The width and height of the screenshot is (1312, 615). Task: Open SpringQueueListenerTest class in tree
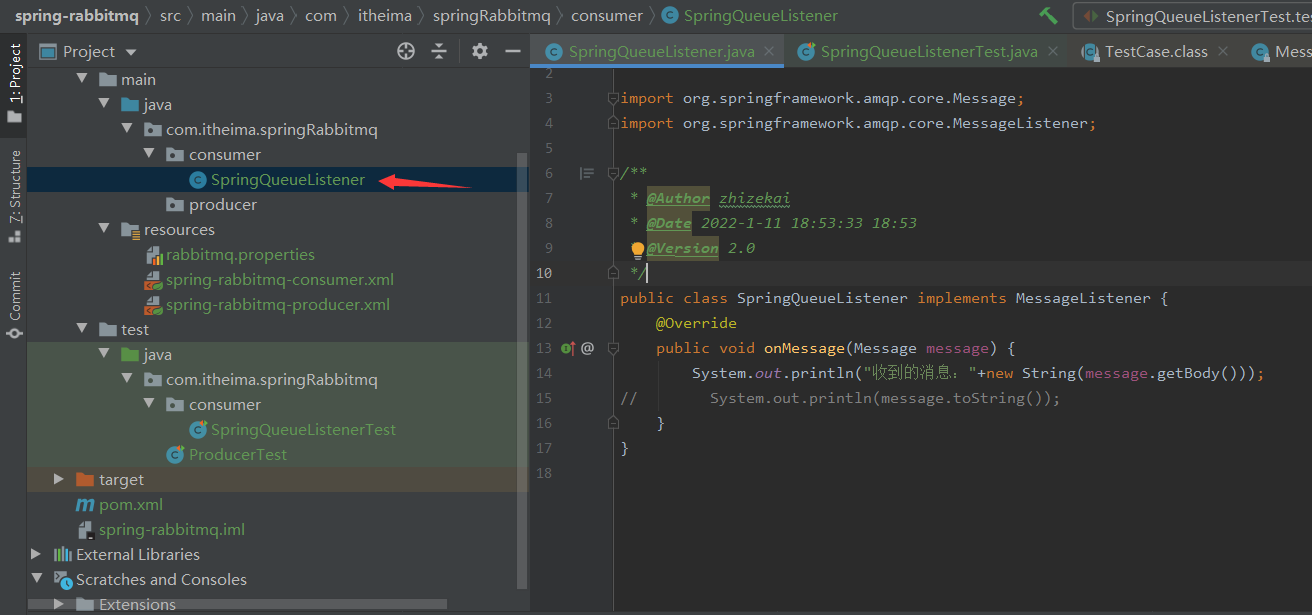[x=303, y=429]
